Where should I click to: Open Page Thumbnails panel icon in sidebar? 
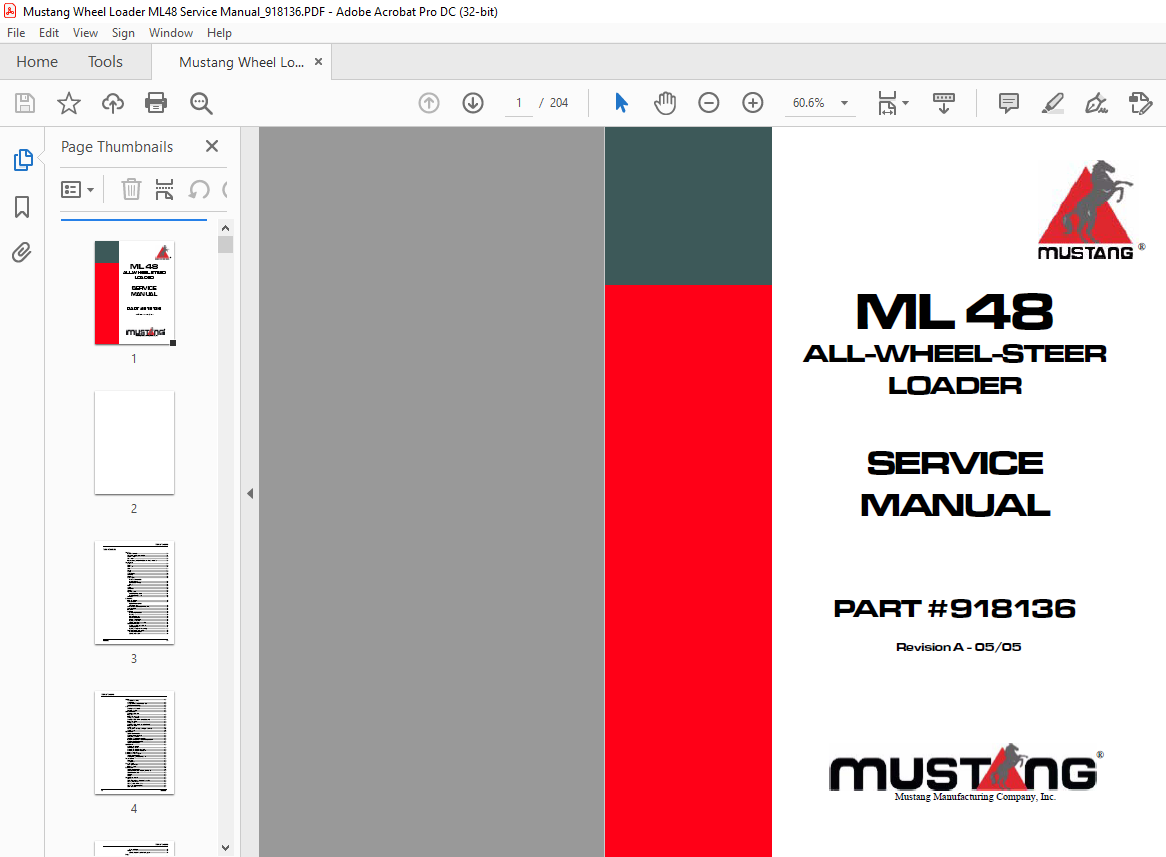(23, 160)
